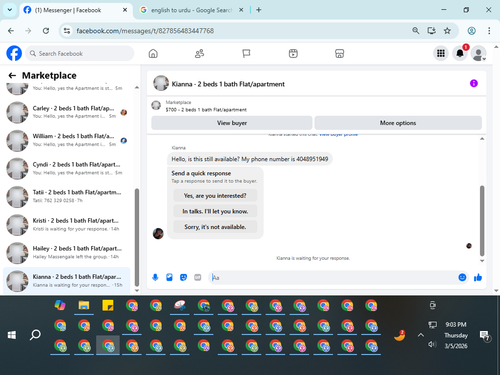Open Windows taskbar search
This screenshot has height=375, width=500.
(x=35, y=335)
